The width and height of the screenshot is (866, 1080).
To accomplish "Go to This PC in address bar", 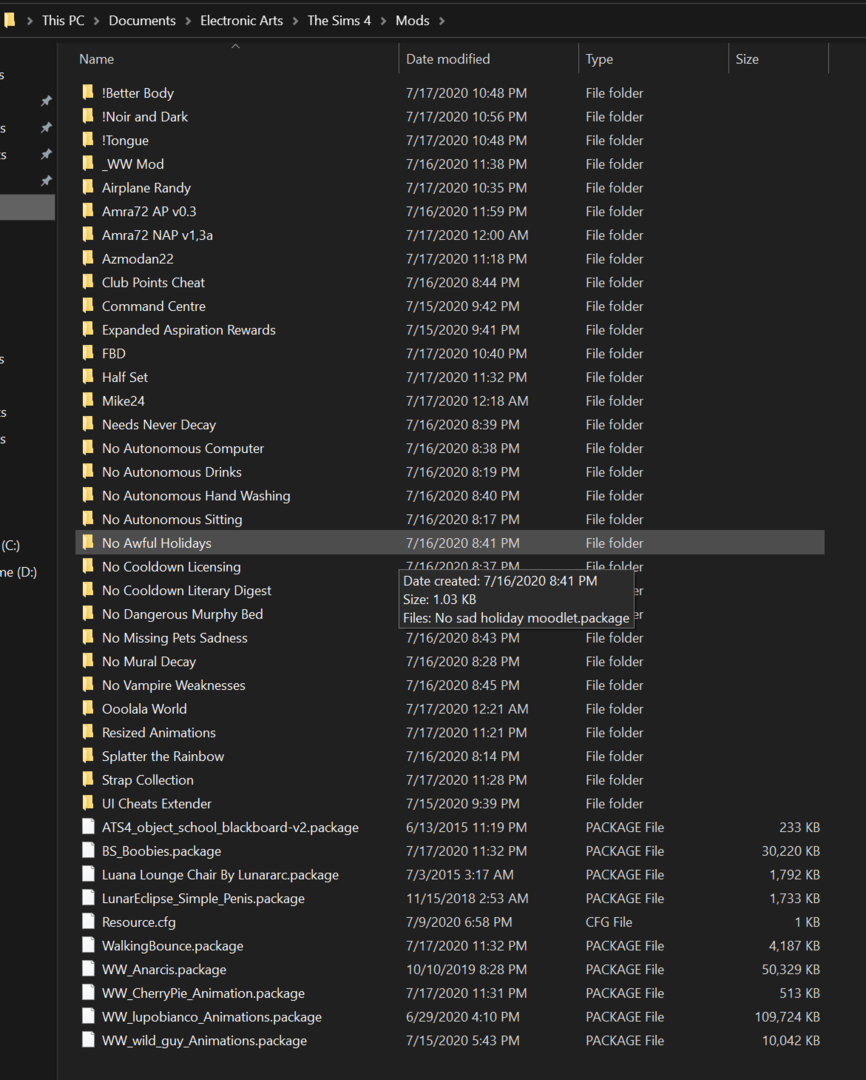I will pyautogui.click(x=63, y=21).
